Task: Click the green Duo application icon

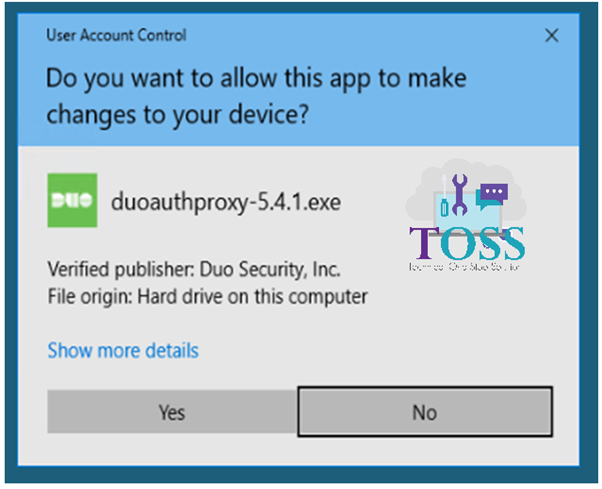Action: pyautogui.click(x=72, y=200)
